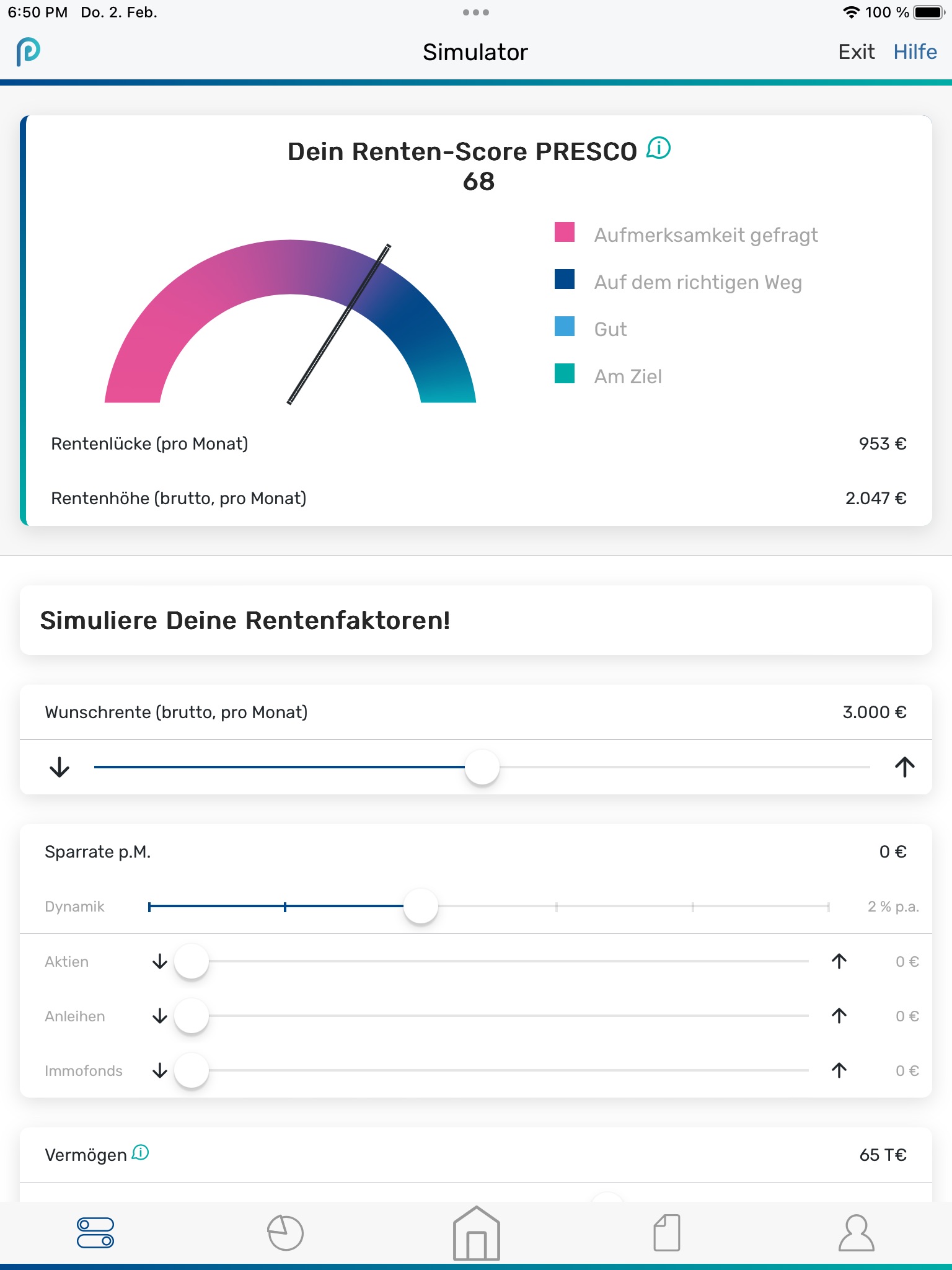
Task: Click the Sparrate value 0 €
Action: pos(893,851)
